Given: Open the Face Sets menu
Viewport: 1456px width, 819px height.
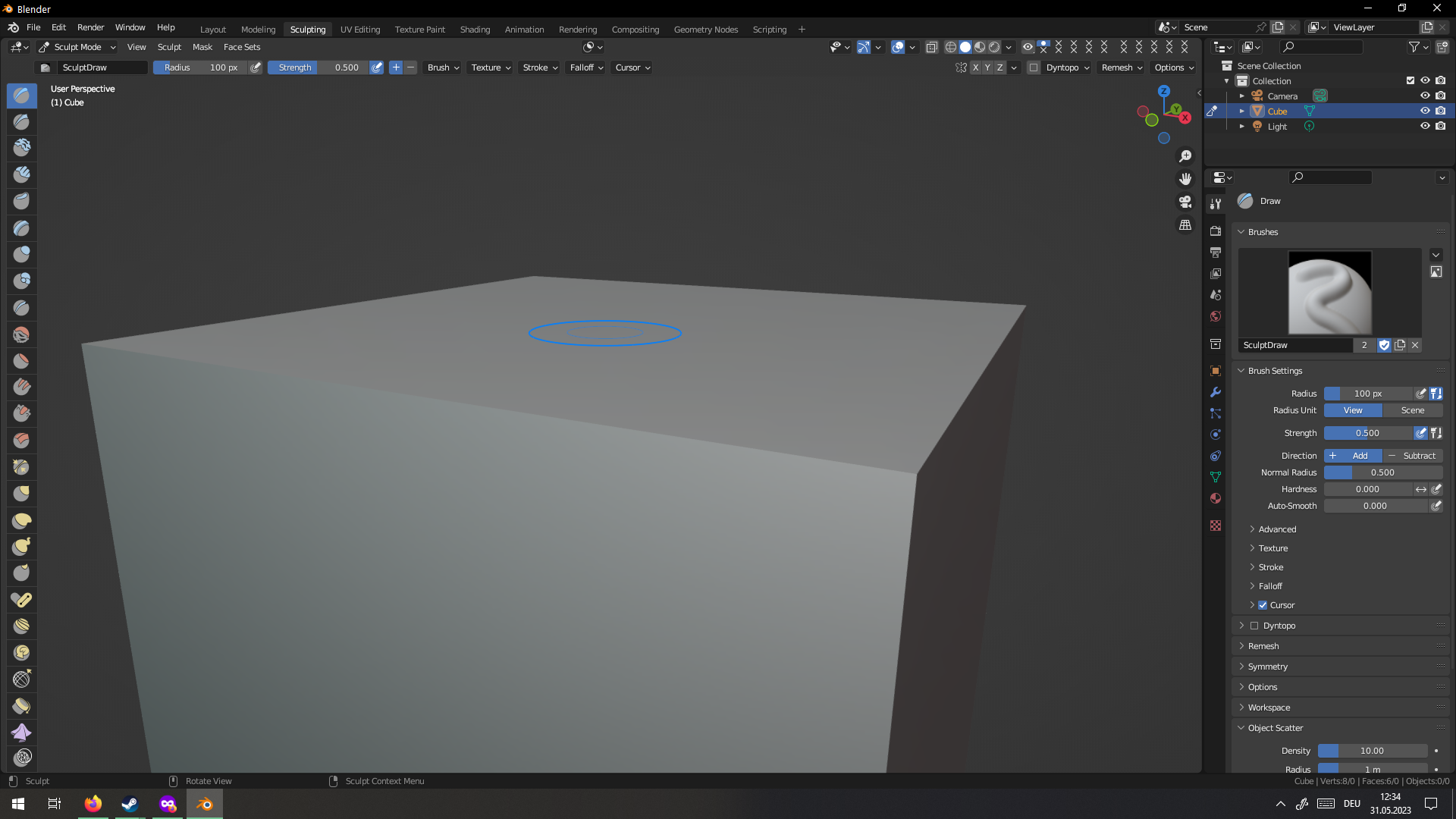Looking at the screenshot, I should click(242, 47).
